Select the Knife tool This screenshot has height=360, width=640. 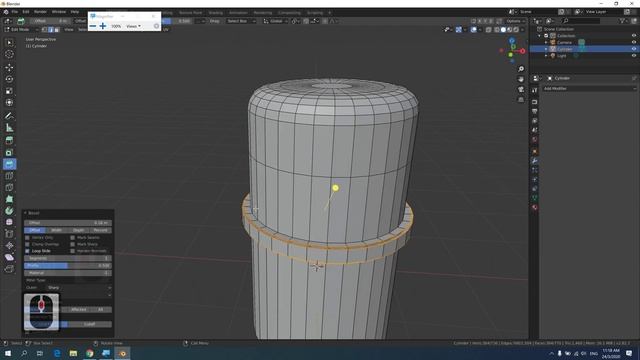9,188
